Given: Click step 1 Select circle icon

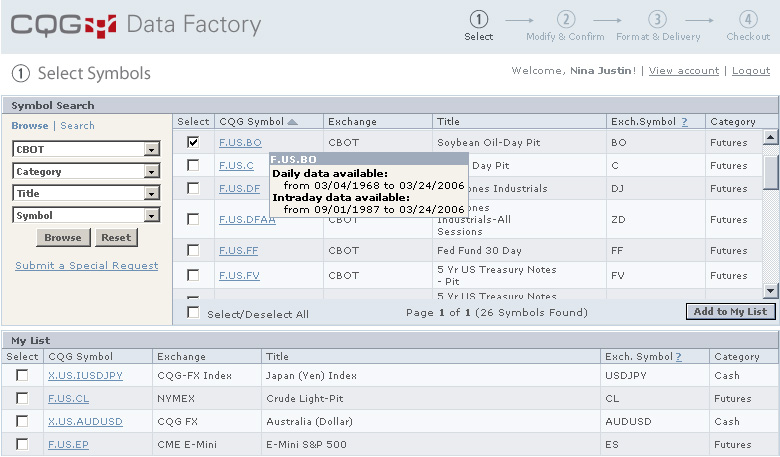Looking at the screenshot, I should [x=479, y=19].
